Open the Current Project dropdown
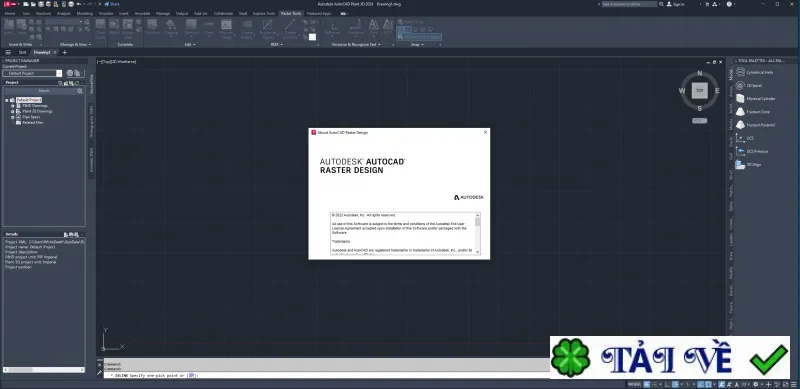The height and width of the screenshot is (389, 800). pos(59,74)
